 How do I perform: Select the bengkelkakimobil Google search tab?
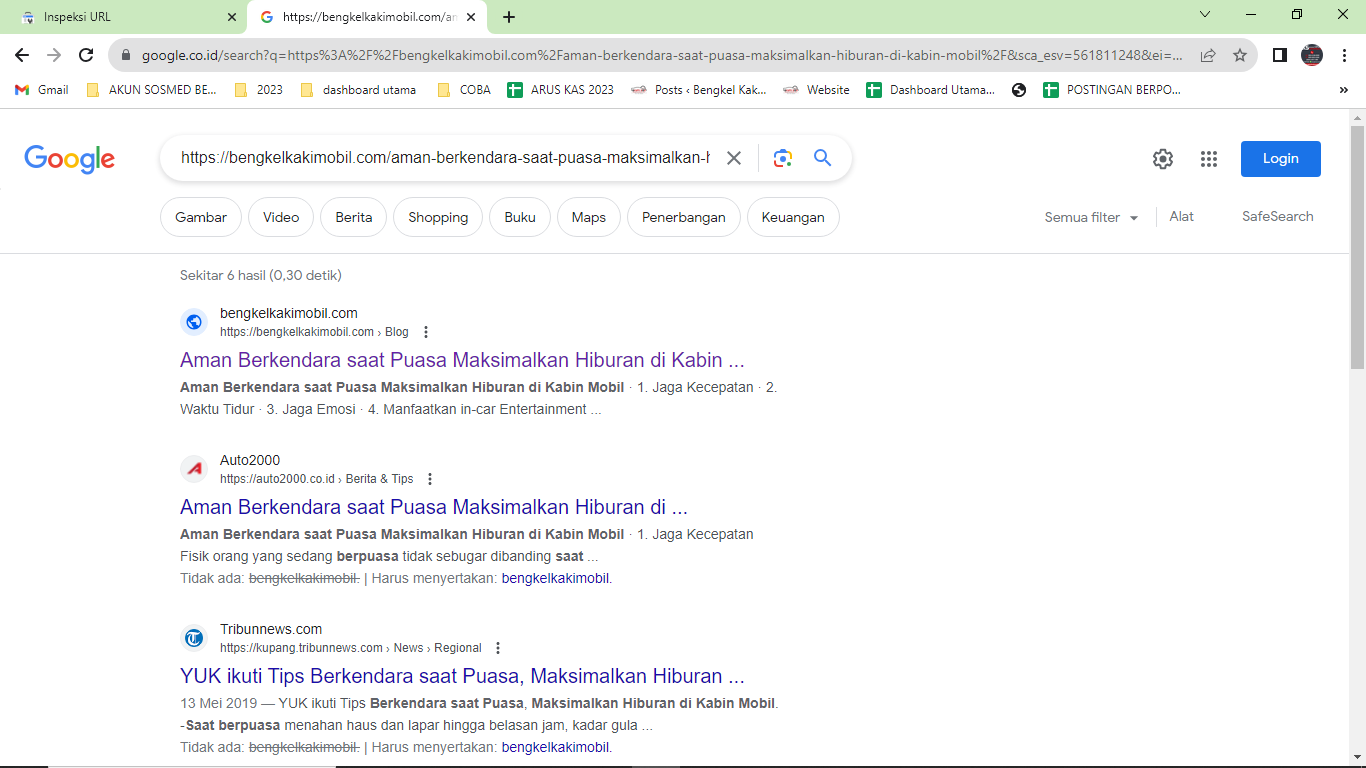(x=367, y=17)
